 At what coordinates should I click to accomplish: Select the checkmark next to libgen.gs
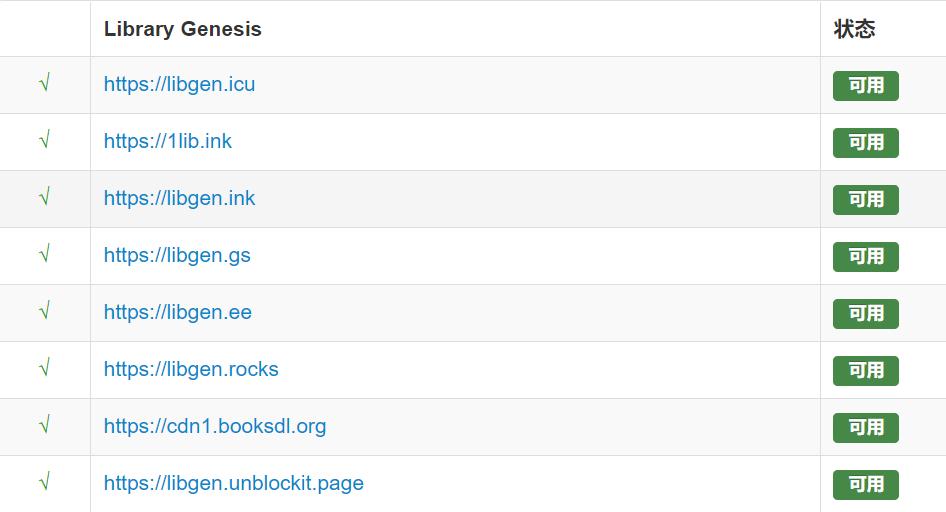tap(44, 255)
